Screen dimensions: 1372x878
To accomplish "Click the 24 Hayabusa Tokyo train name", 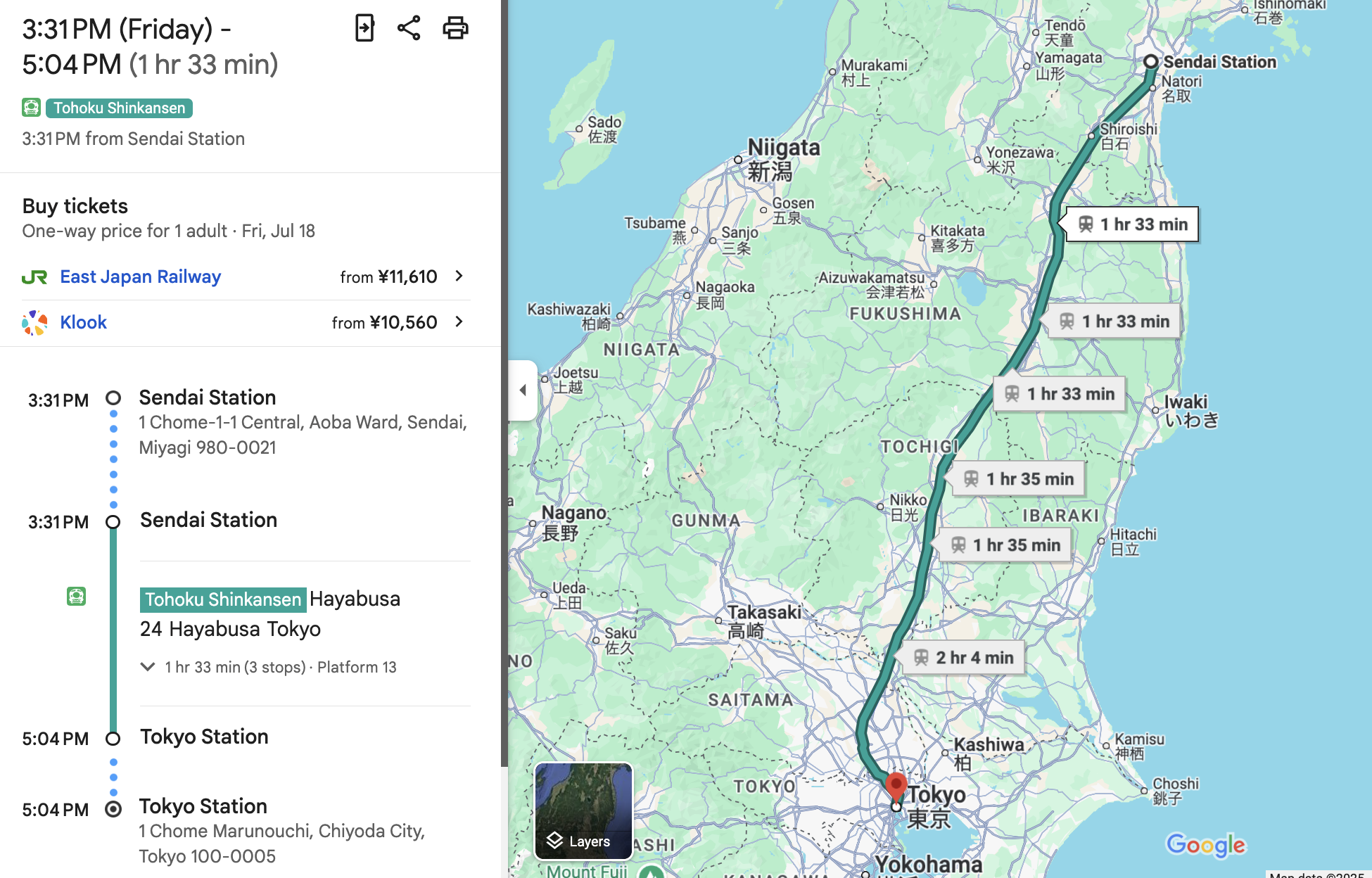I will [230, 629].
